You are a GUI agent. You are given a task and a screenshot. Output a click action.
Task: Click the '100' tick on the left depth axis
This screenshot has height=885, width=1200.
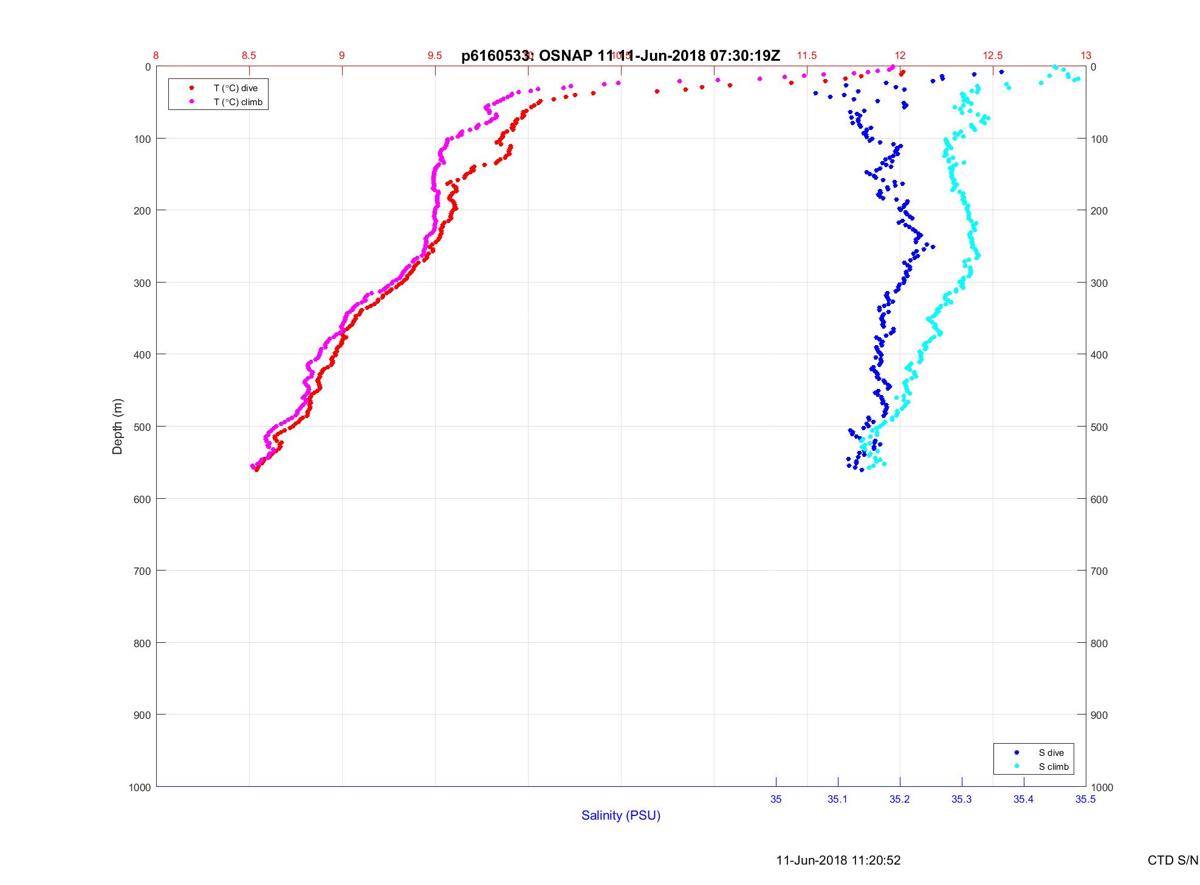click(141, 139)
